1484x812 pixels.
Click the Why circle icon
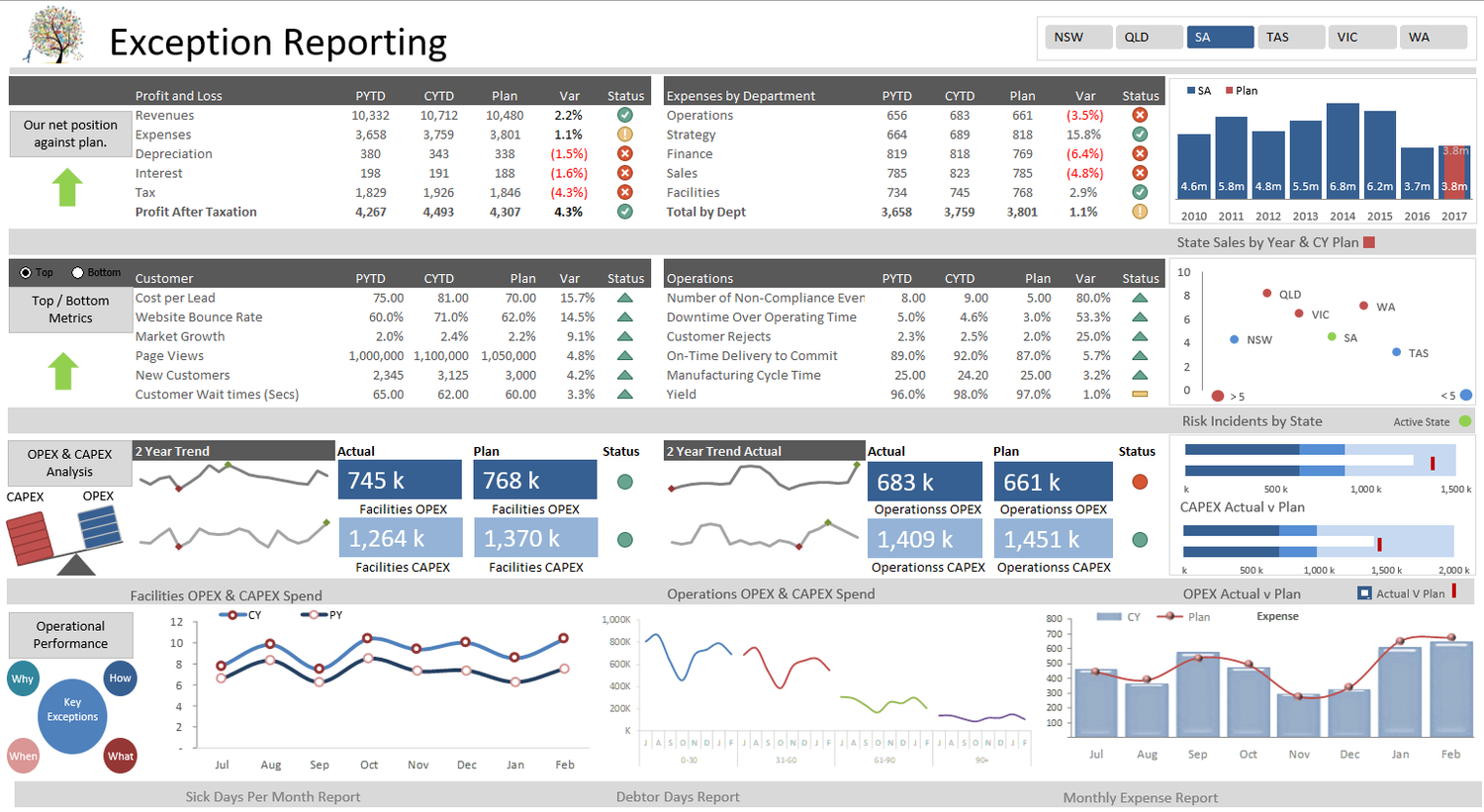pos(22,678)
